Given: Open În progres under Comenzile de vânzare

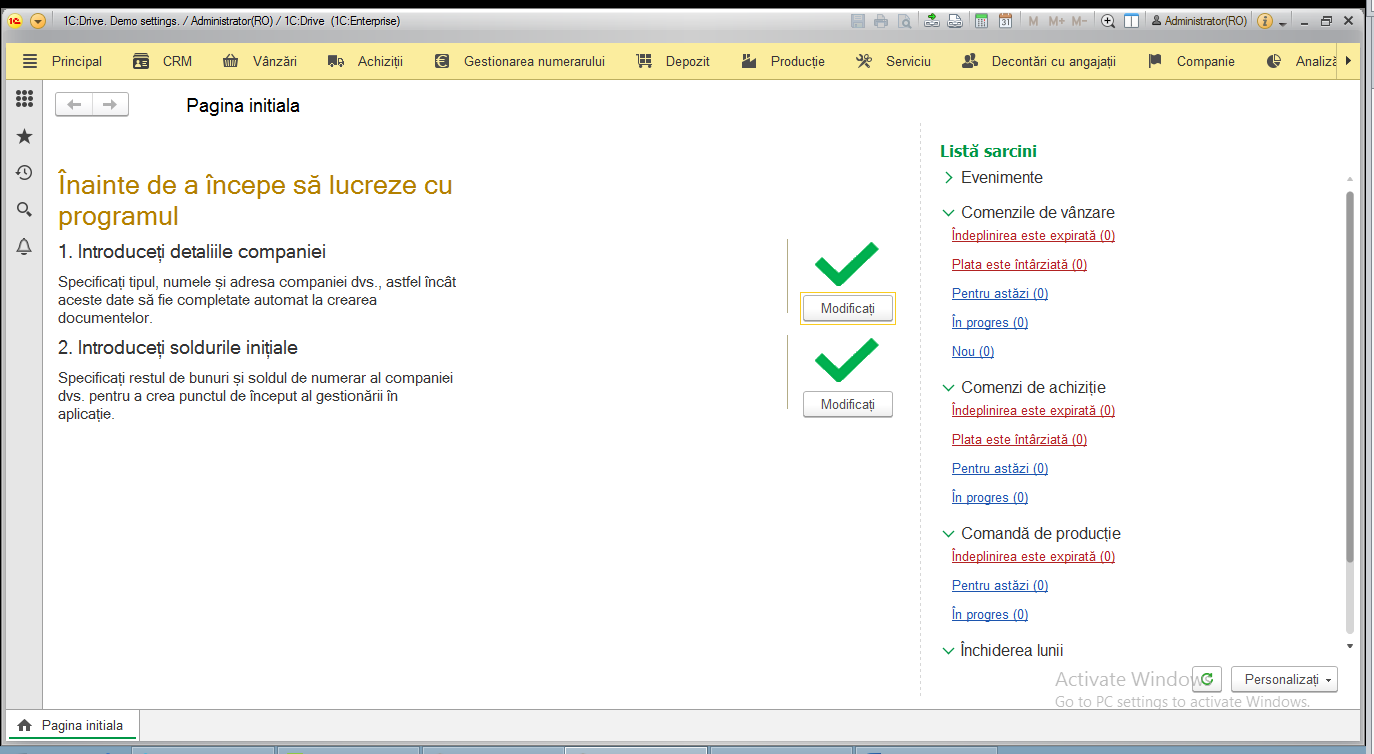Looking at the screenshot, I should click(x=990, y=323).
